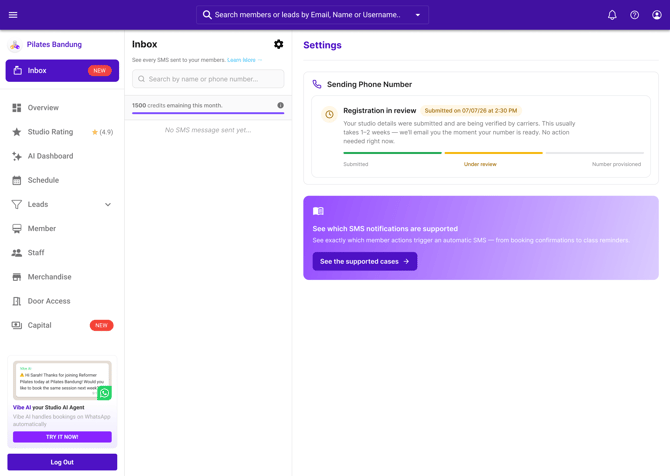Viewport: 670px width, 476px height.
Task: Click the Capital money icon
Action: click(x=17, y=325)
